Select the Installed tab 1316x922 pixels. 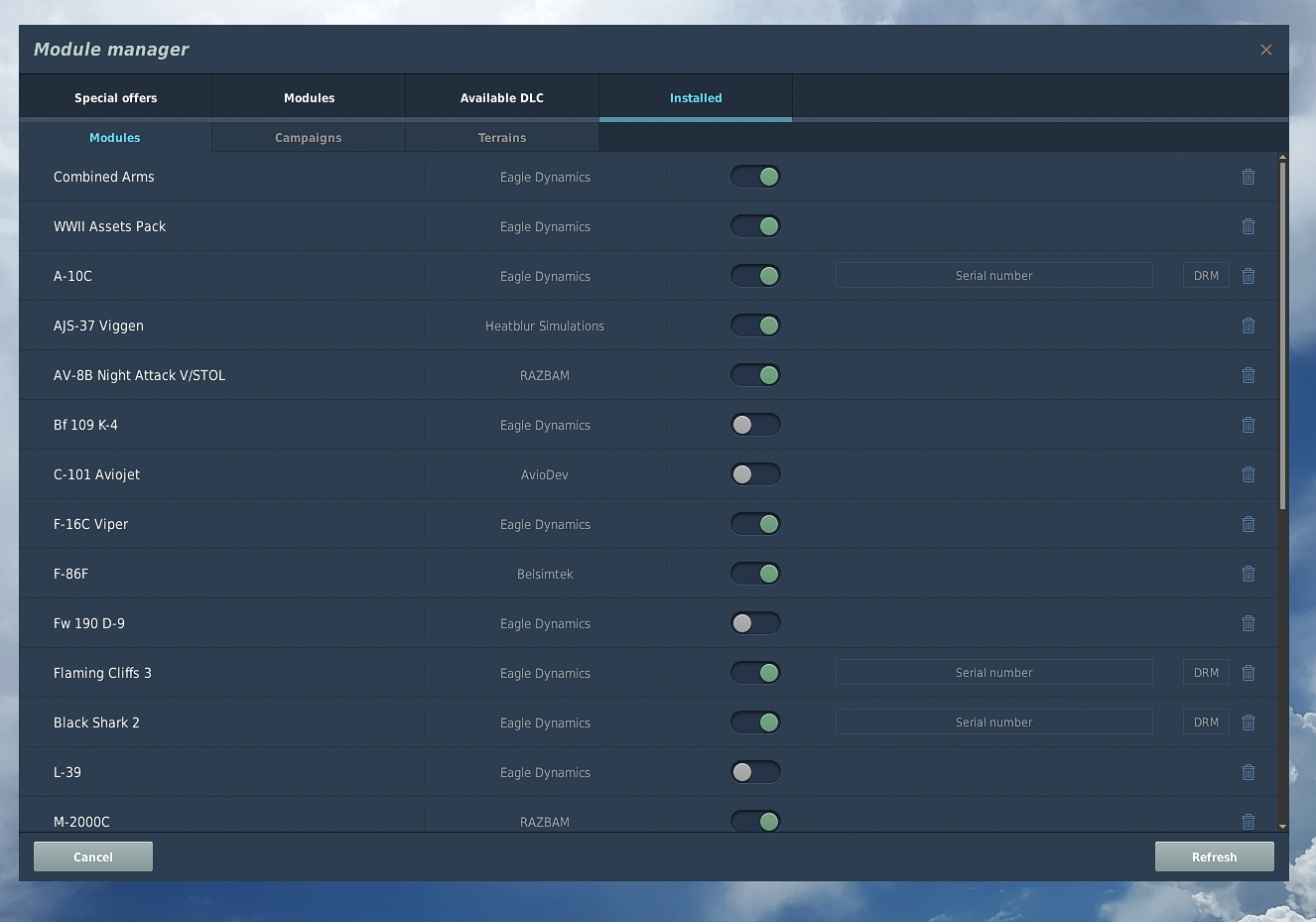click(x=696, y=97)
